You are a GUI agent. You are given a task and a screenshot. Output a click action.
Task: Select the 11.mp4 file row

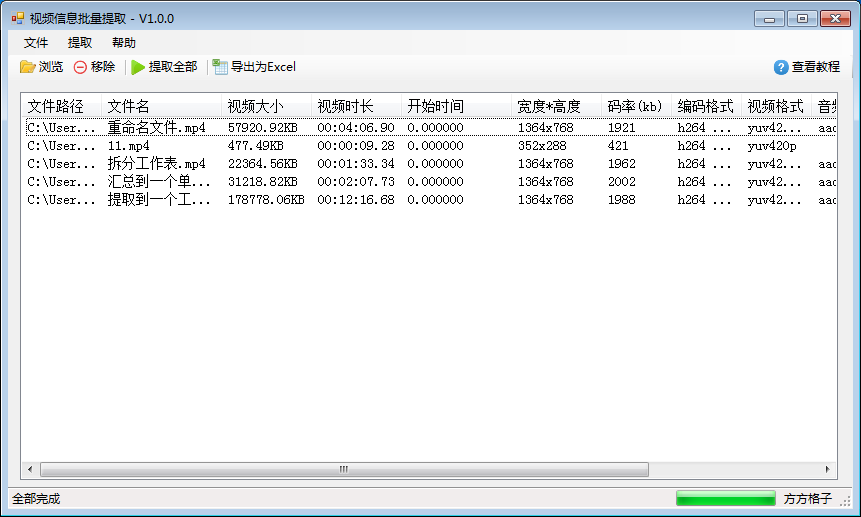(x=128, y=146)
